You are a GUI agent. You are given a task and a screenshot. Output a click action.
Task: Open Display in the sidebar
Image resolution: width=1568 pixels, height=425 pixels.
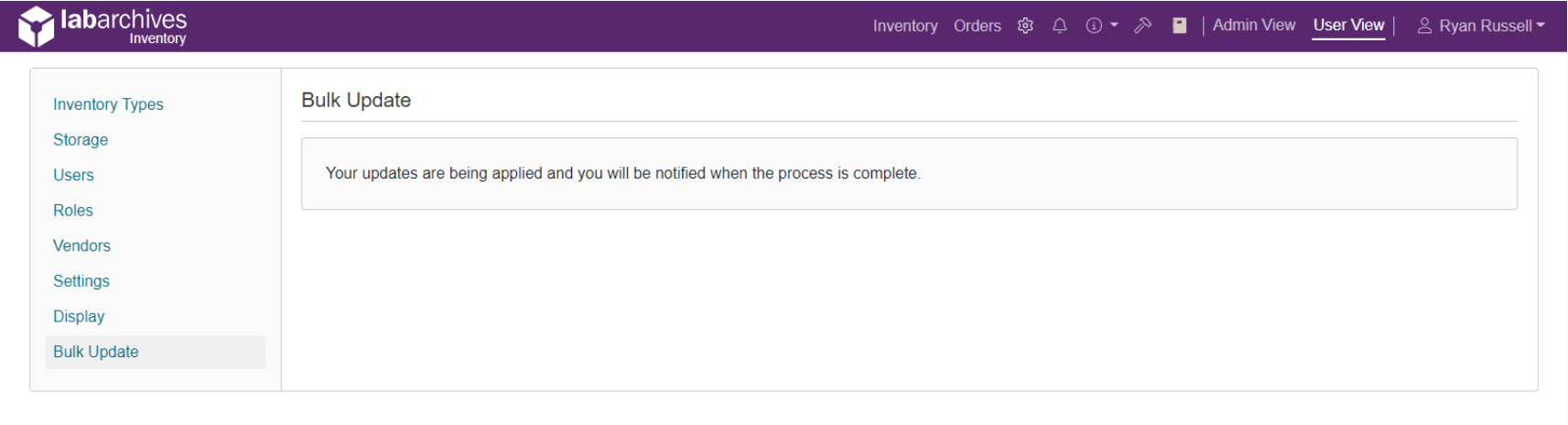pyautogui.click(x=79, y=317)
